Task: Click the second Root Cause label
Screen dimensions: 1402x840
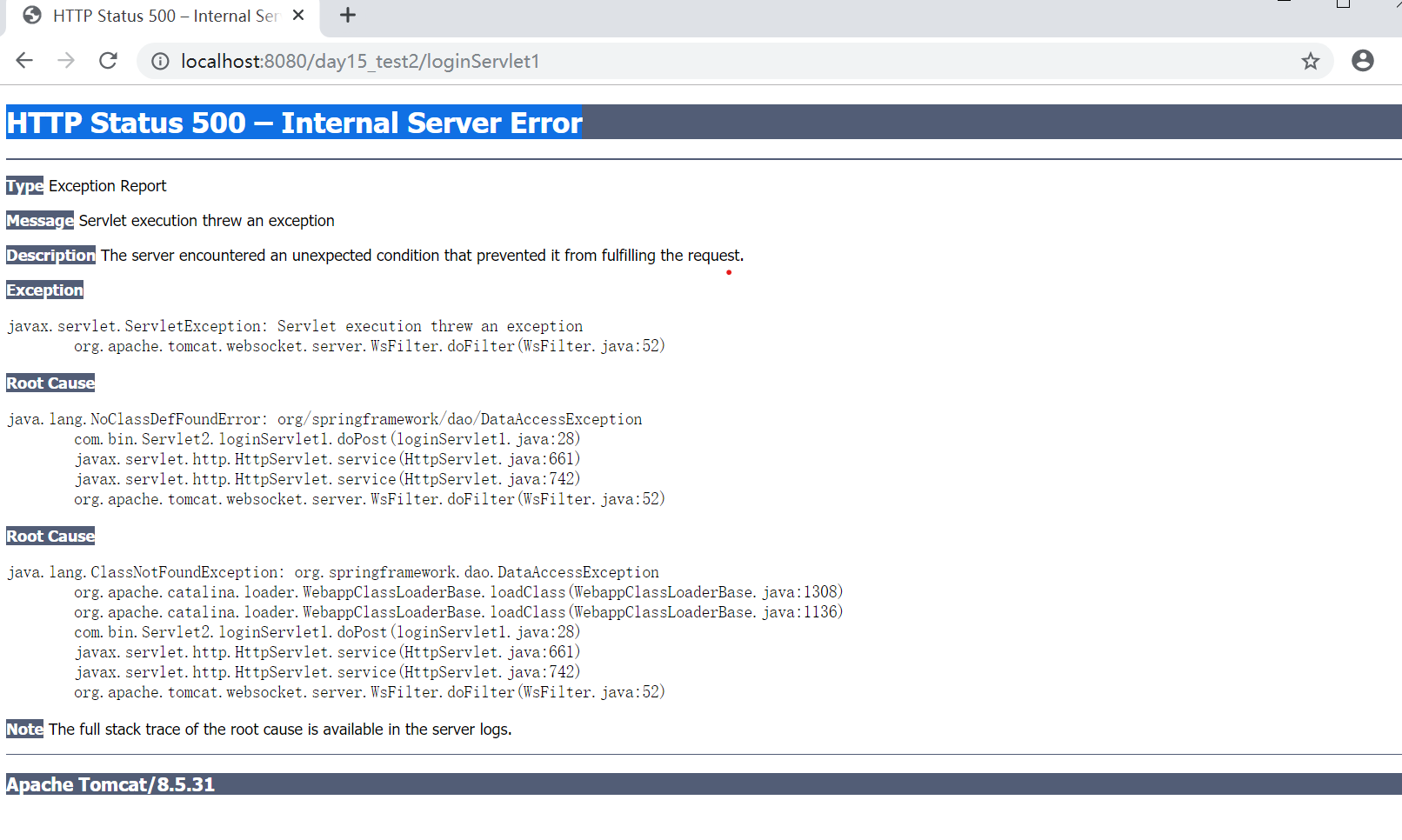Action: tap(50, 536)
